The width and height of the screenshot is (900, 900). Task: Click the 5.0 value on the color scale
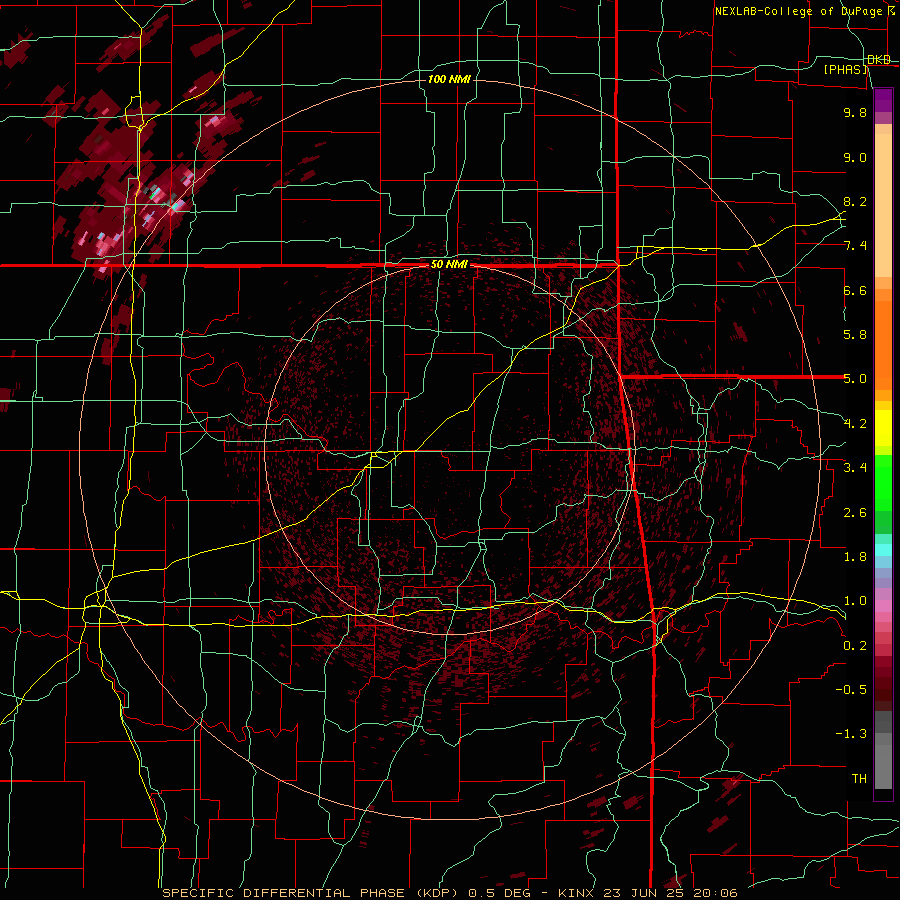(x=855, y=379)
